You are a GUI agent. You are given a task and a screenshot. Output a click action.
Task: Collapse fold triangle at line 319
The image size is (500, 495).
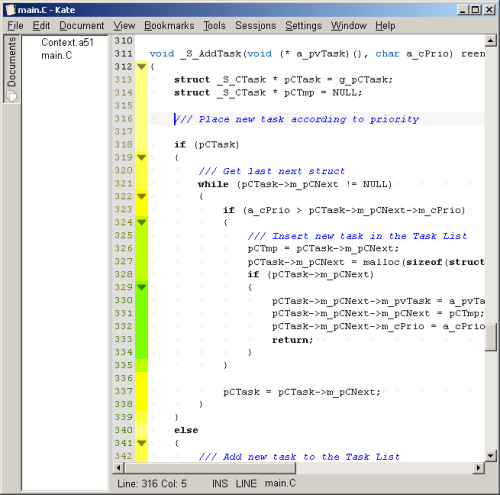pos(142,157)
